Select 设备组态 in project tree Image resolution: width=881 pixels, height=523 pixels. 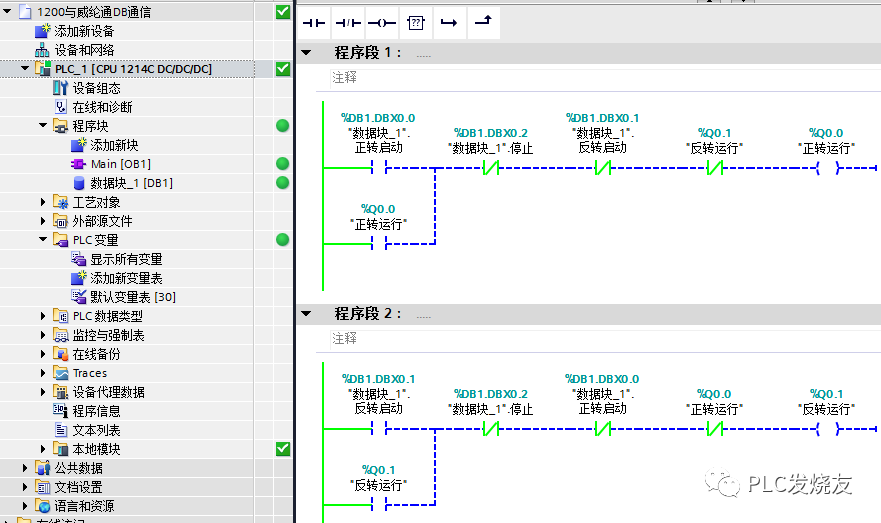point(97,88)
